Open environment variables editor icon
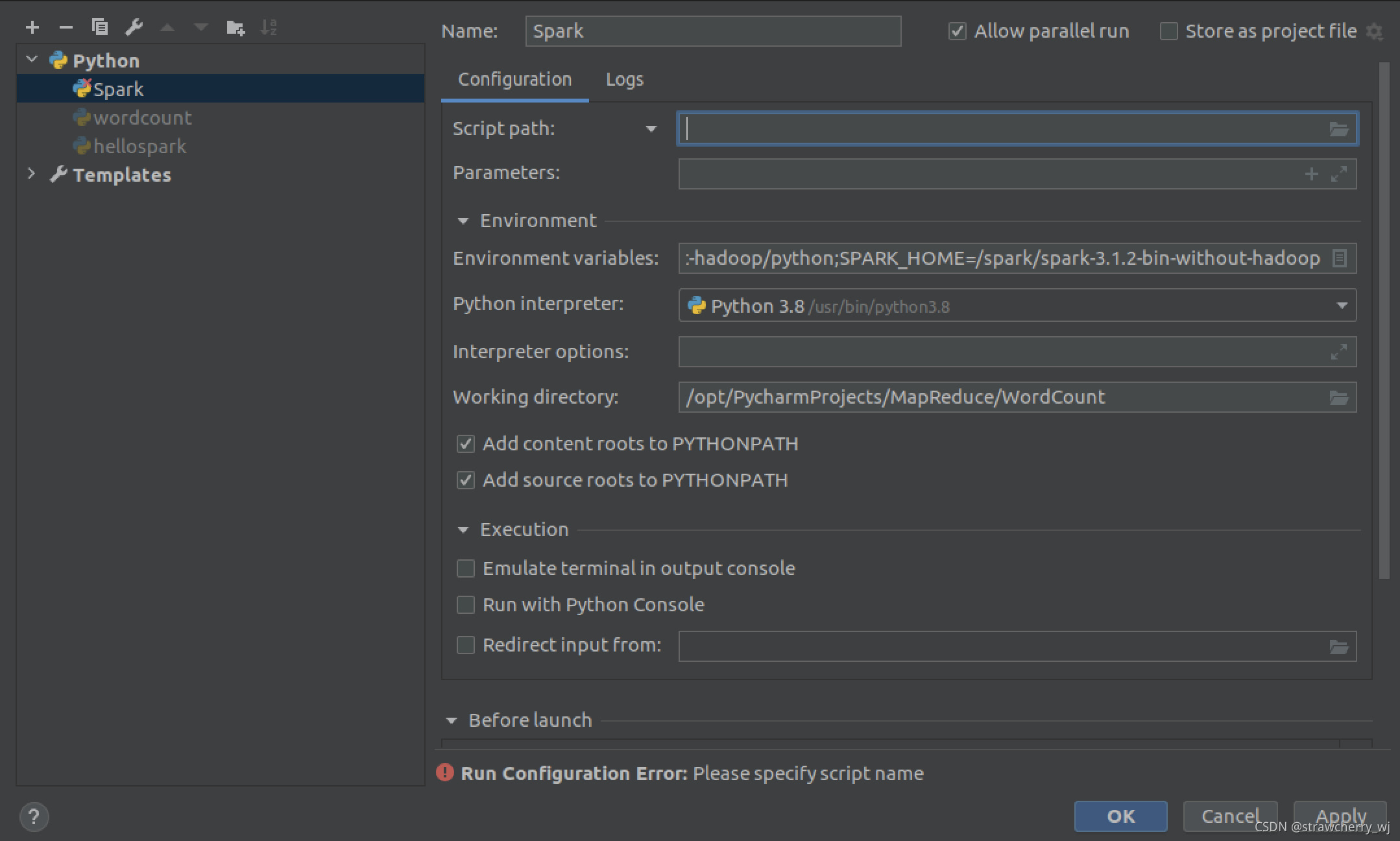Image resolution: width=1400 pixels, height=841 pixels. [x=1339, y=258]
